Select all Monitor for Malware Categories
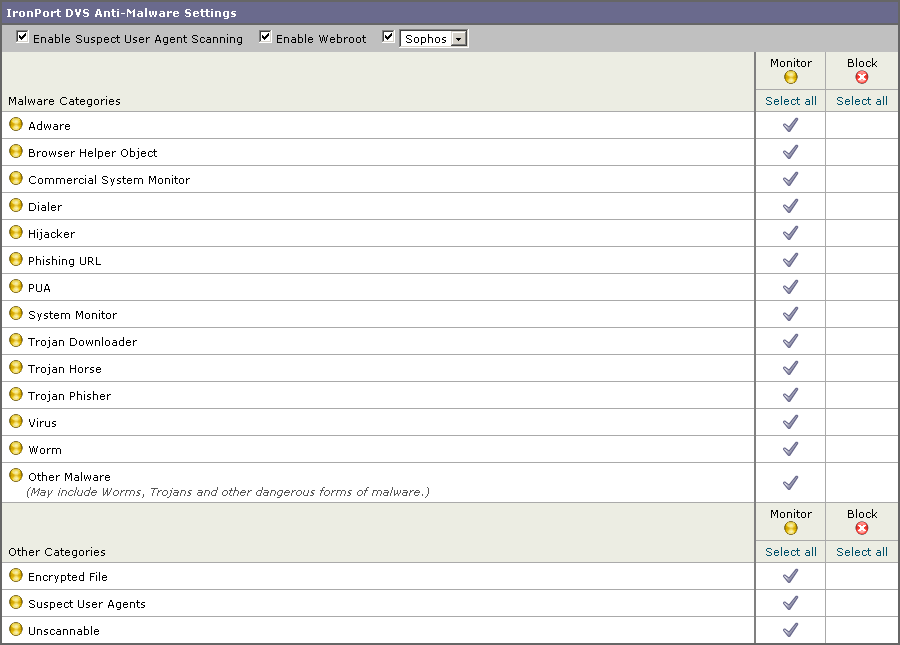Screen dimensions: 900x645 click(791, 101)
